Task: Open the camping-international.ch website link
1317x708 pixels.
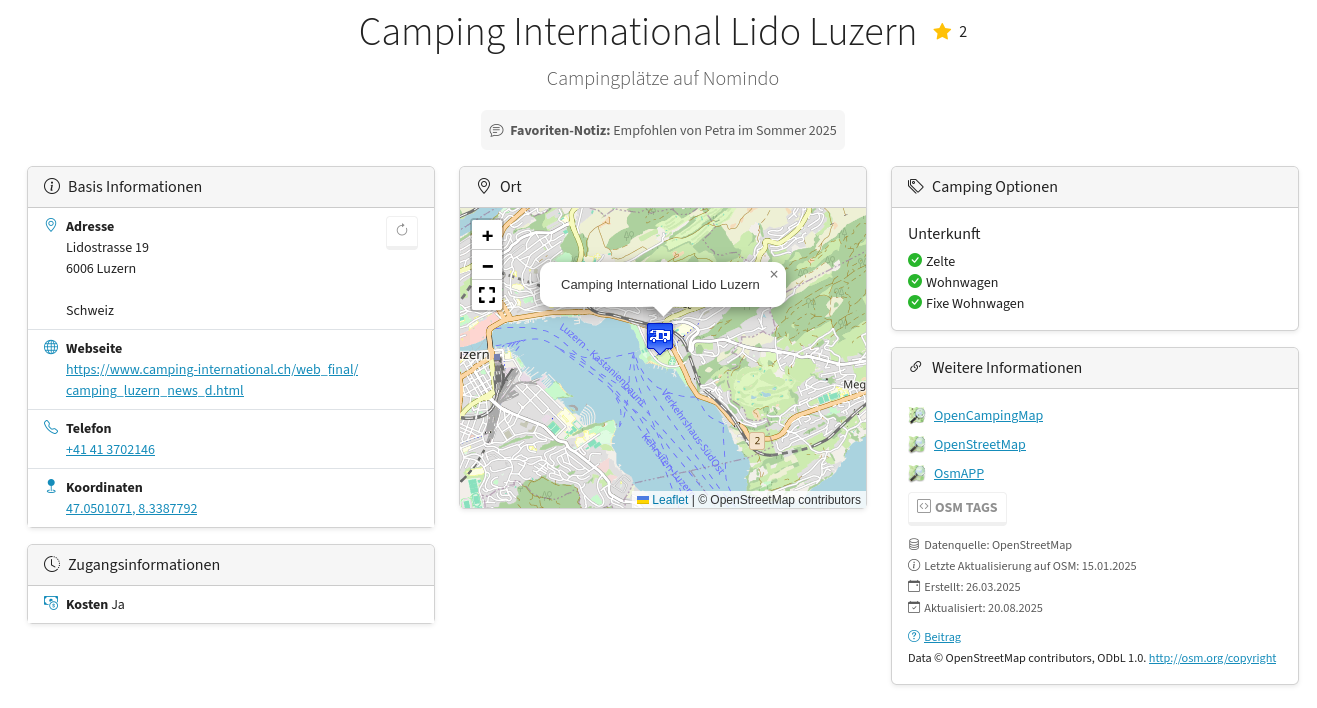Action: pyautogui.click(x=212, y=380)
